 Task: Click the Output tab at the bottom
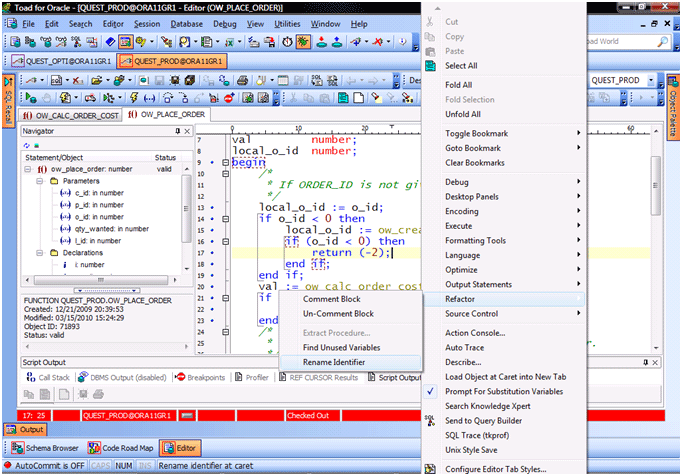(x=26, y=429)
